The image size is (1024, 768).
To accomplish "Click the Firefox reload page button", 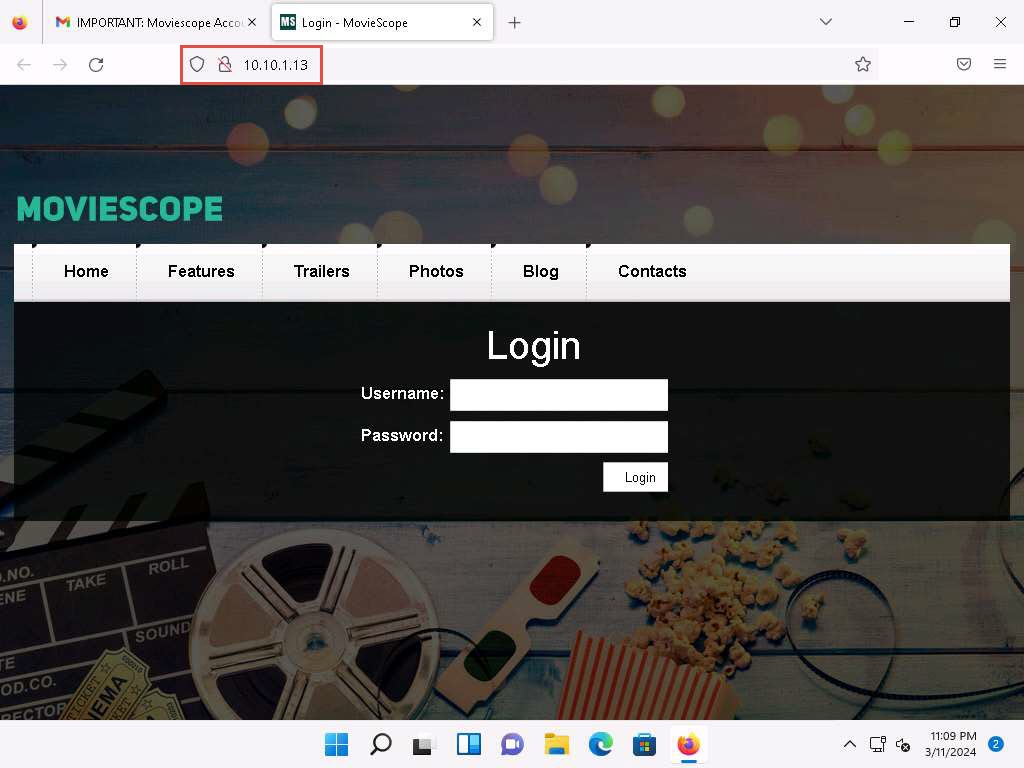I will pos(96,65).
